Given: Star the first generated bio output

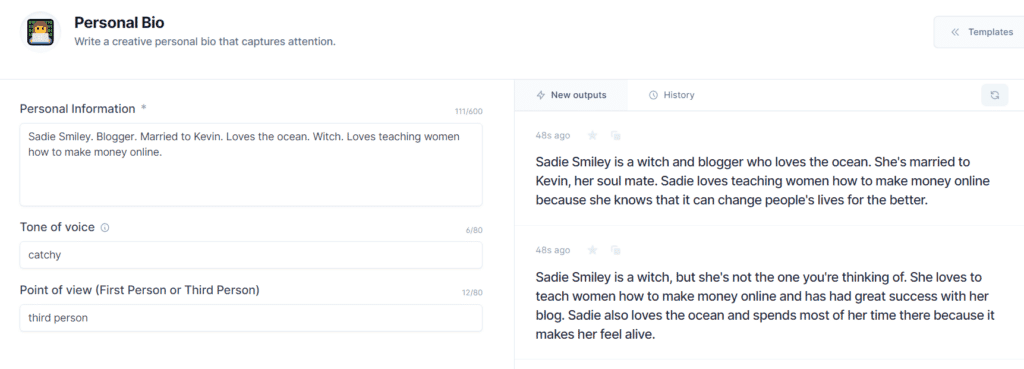Looking at the screenshot, I should pyautogui.click(x=592, y=135).
